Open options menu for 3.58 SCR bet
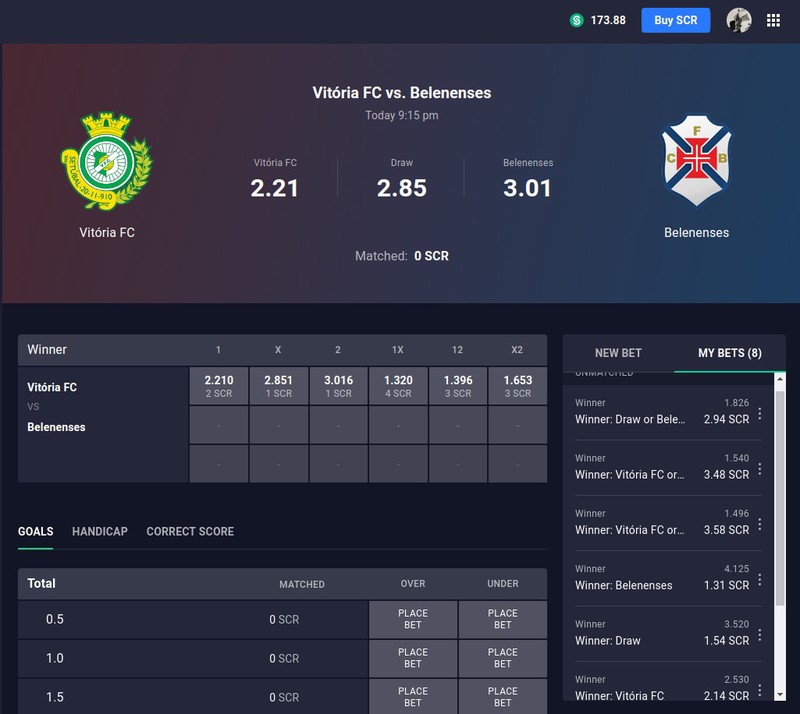This screenshot has height=714, width=800. click(760, 524)
